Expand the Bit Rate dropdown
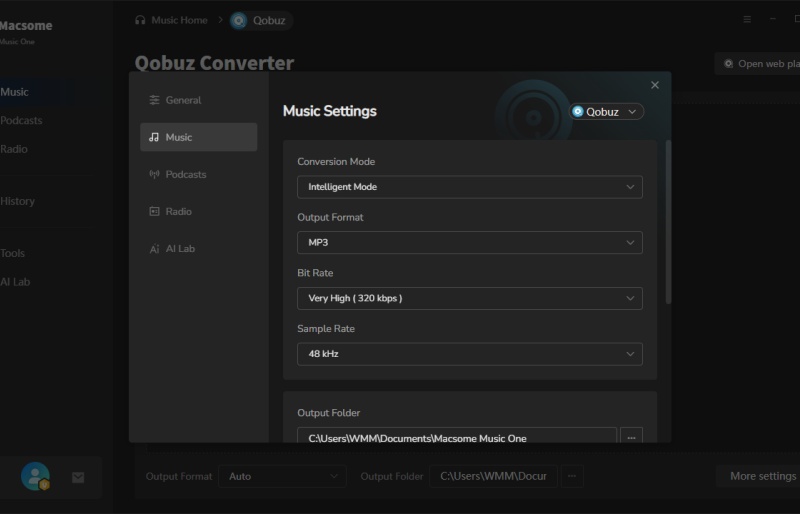Screen dimensions: 800x514 point(469,298)
